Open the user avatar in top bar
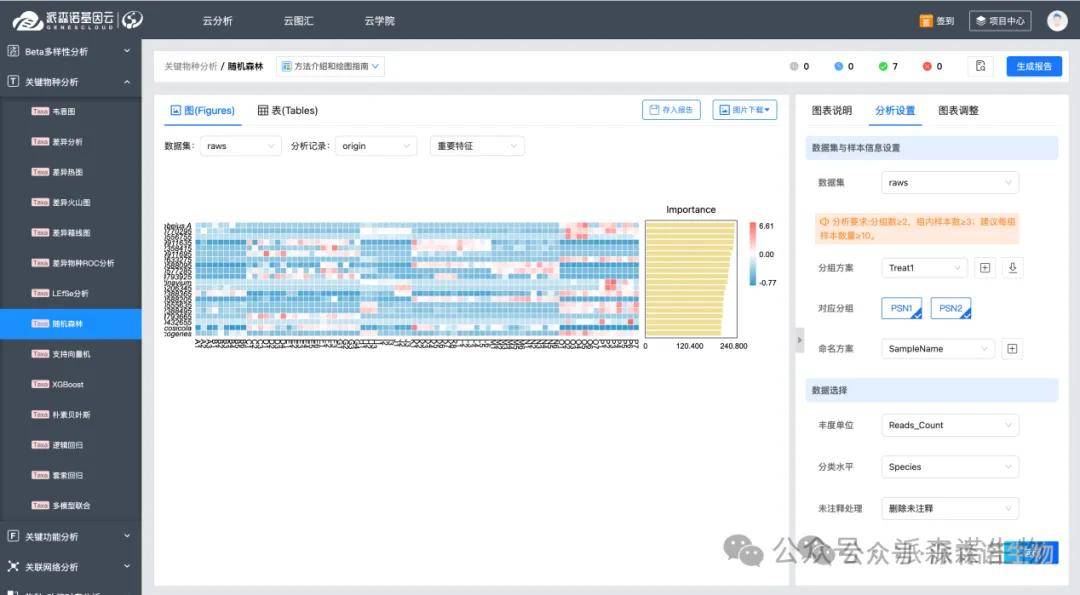 [1057, 20]
